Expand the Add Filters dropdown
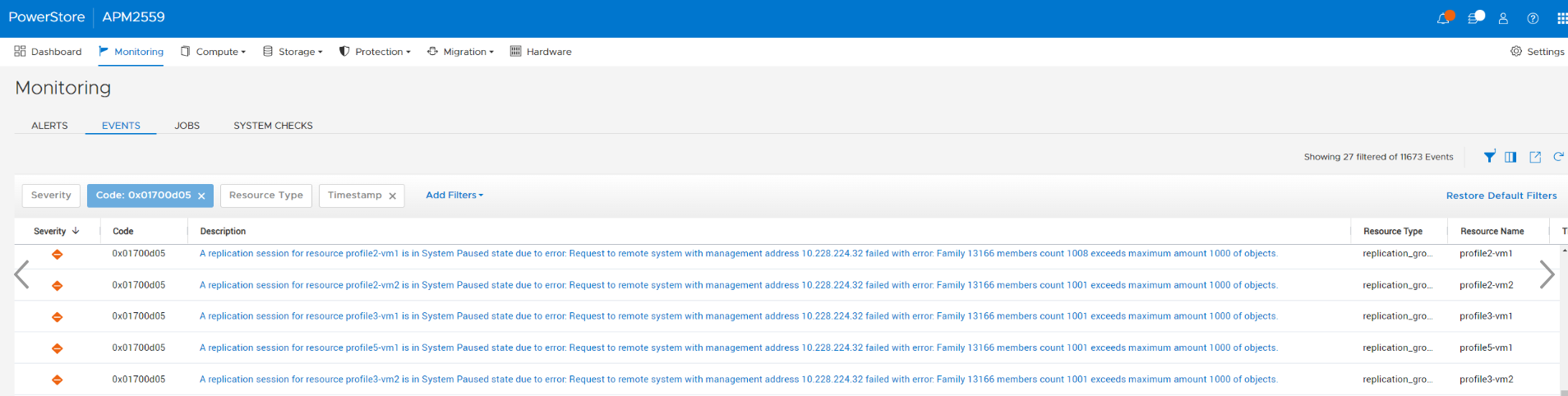Image resolution: width=1568 pixels, height=396 pixels. coord(454,196)
